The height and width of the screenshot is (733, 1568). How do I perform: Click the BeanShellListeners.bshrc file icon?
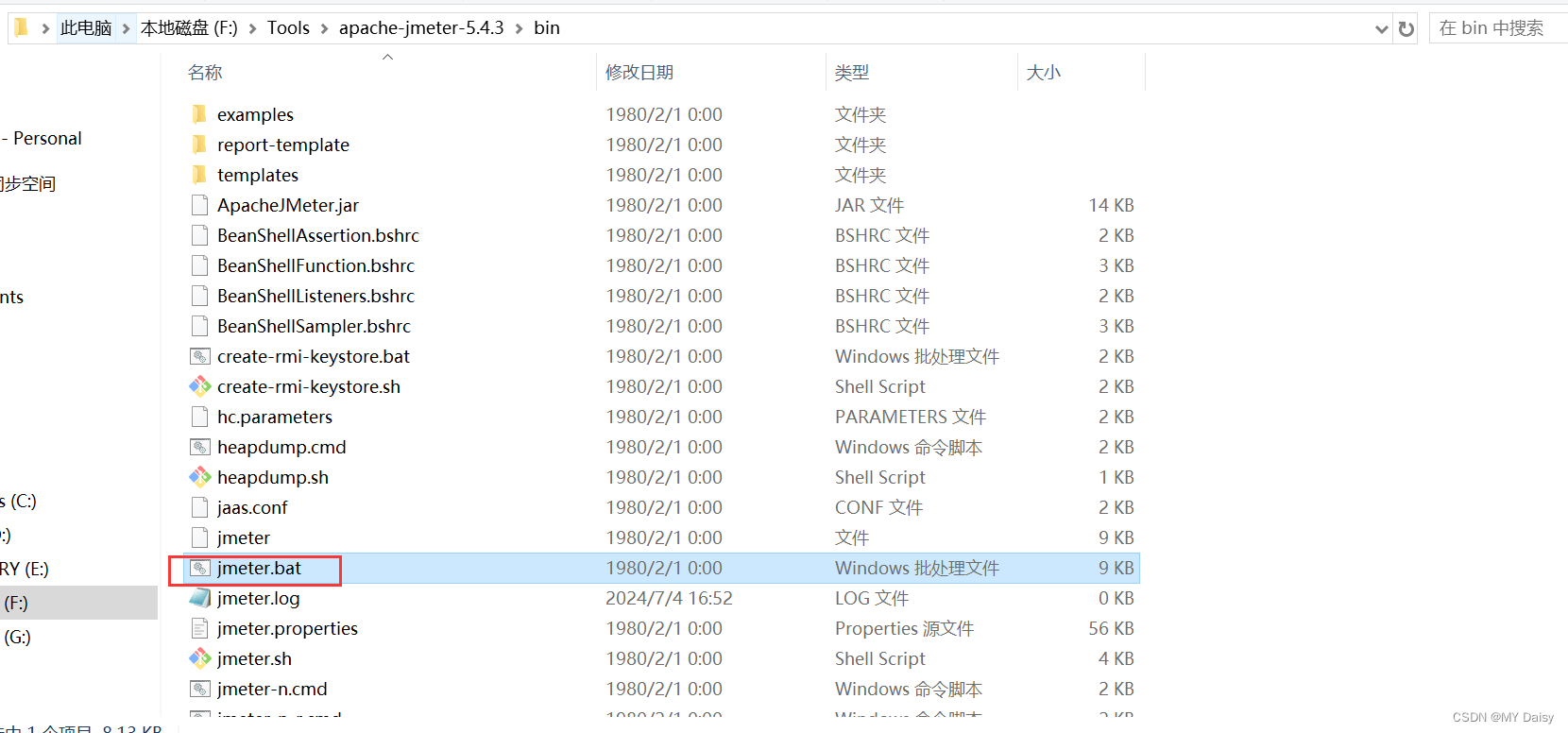(x=199, y=296)
